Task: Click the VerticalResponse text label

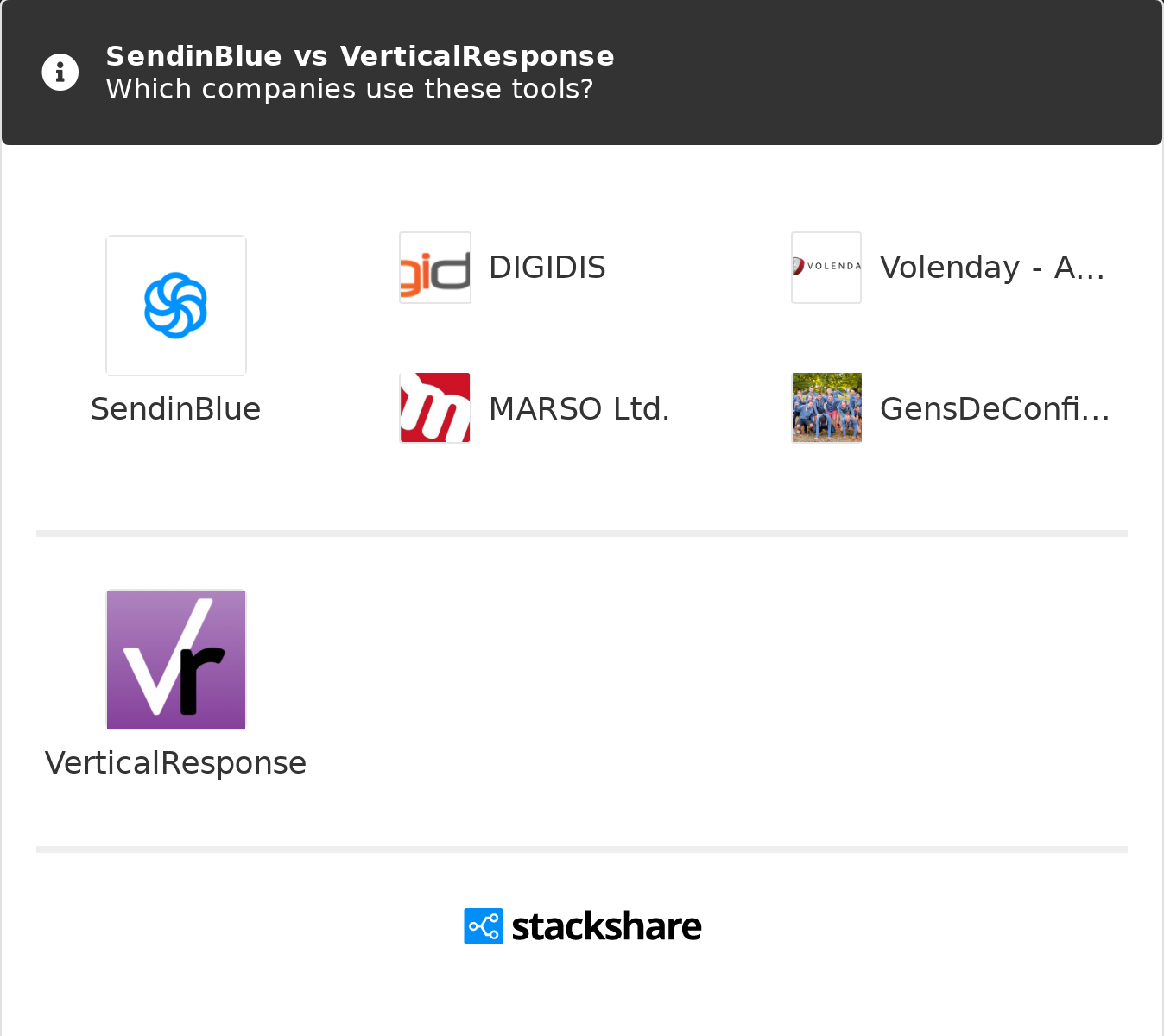Action: (176, 763)
